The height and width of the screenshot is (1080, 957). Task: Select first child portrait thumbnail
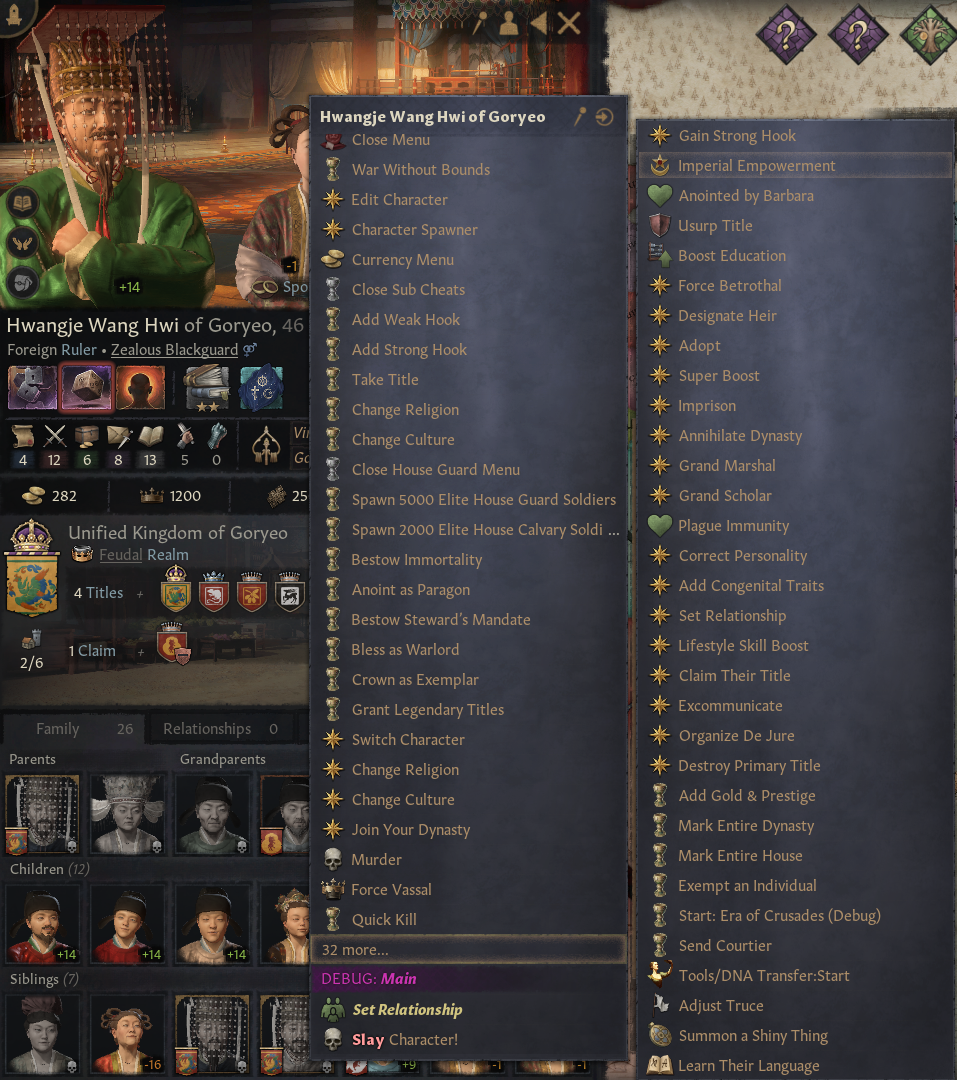coord(43,923)
